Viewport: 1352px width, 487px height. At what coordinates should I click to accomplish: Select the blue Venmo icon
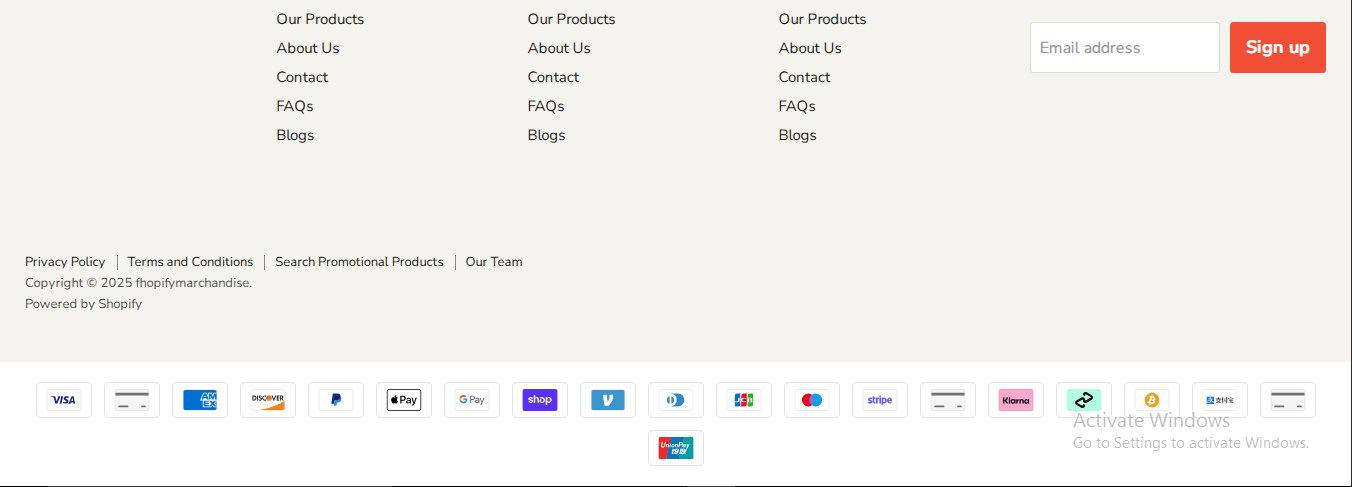pyautogui.click(x=608, y=400)
